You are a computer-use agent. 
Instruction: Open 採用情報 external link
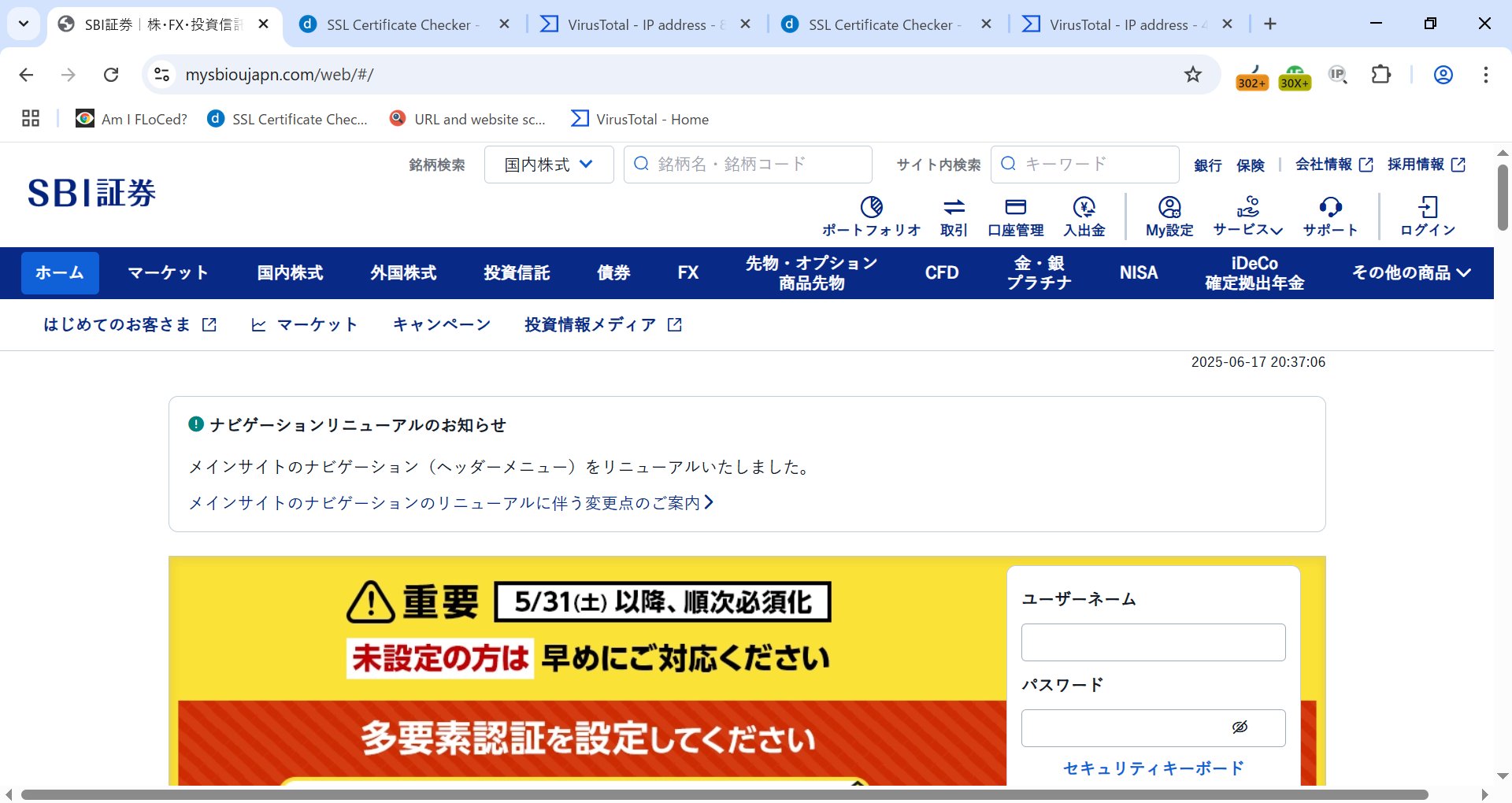pos(1427,165)
